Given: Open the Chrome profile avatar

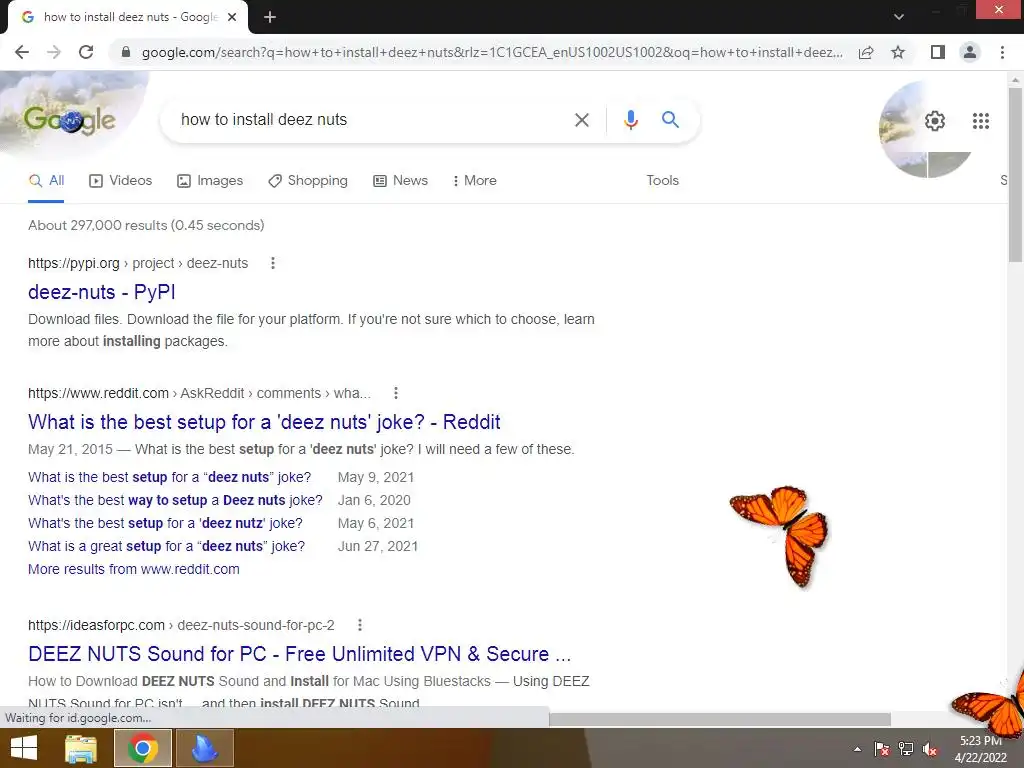Looking at the screenshot, I should [970, 52].
